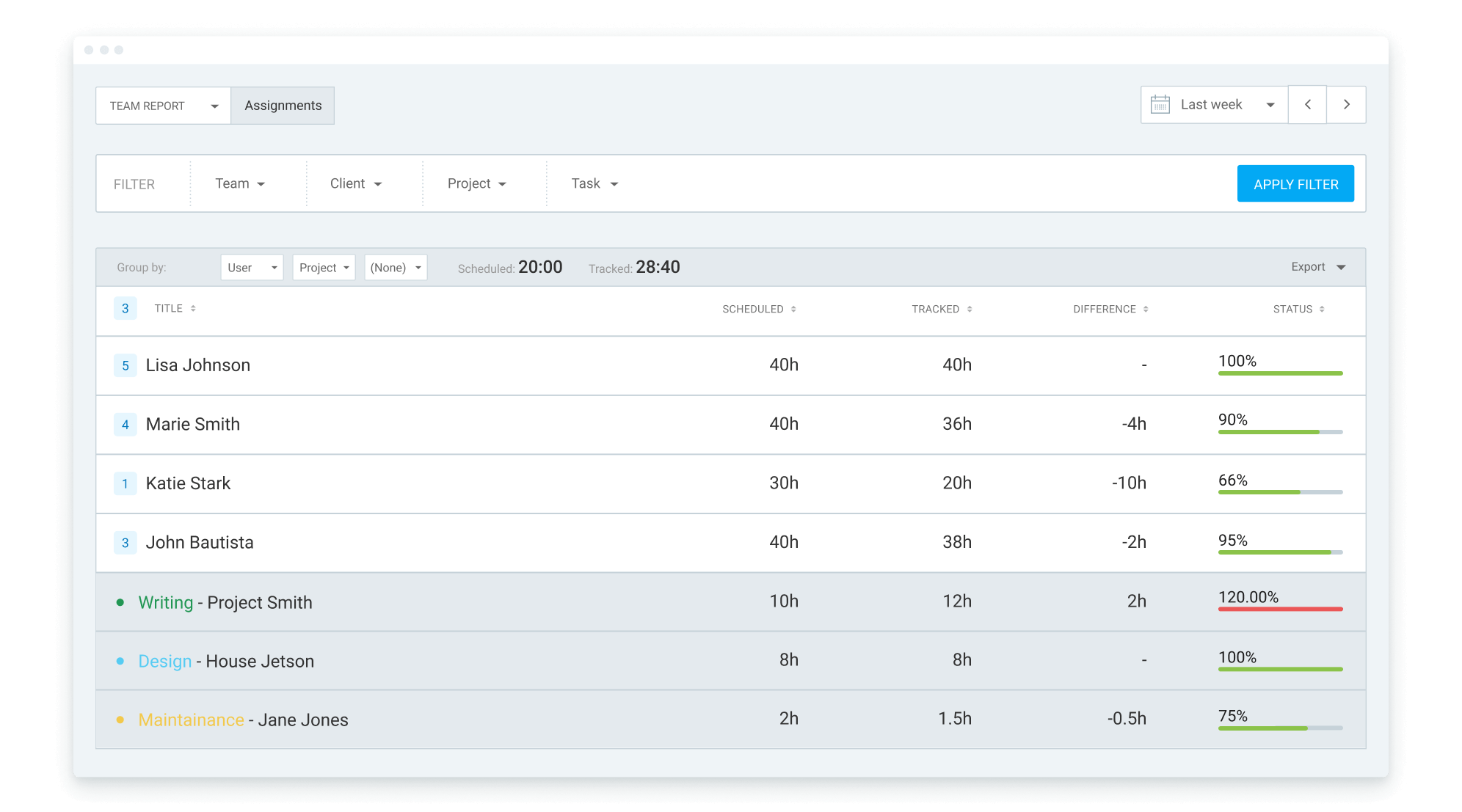Select the Marie Smith name
Image resolution: width=1462 pixels, height=812 pixels.
(193, 425)
